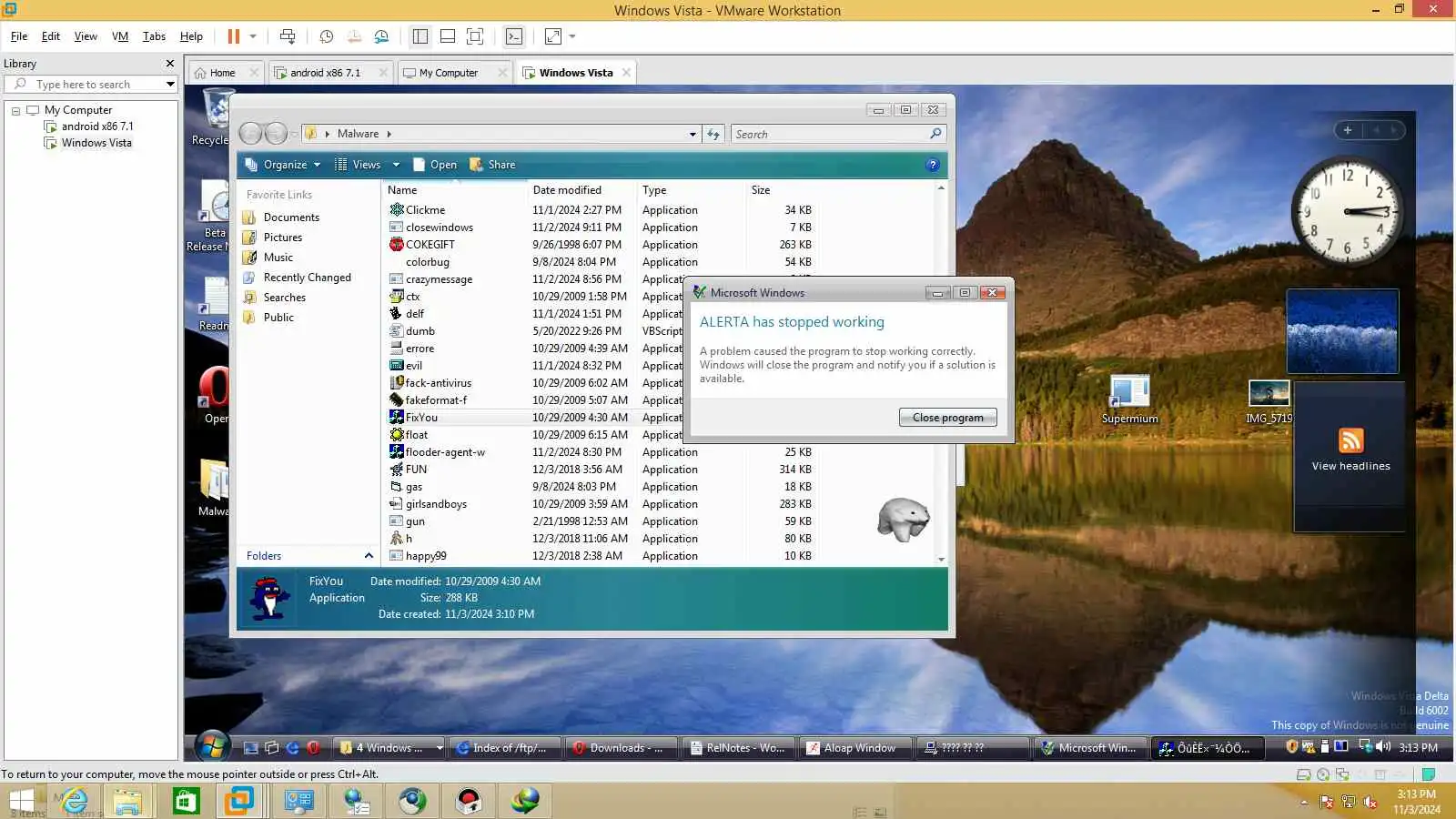Screen dimensions: 1456x819
Task: Select the IMG_5719 desktop icon
Action: (1269, 401)
